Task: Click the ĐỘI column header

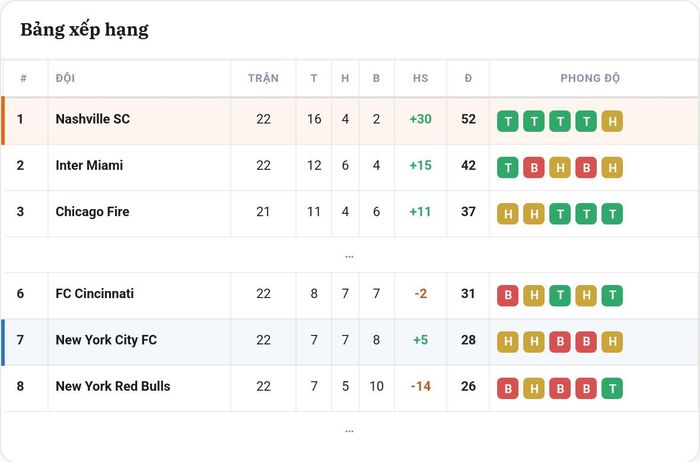Action: coord(65,78)
